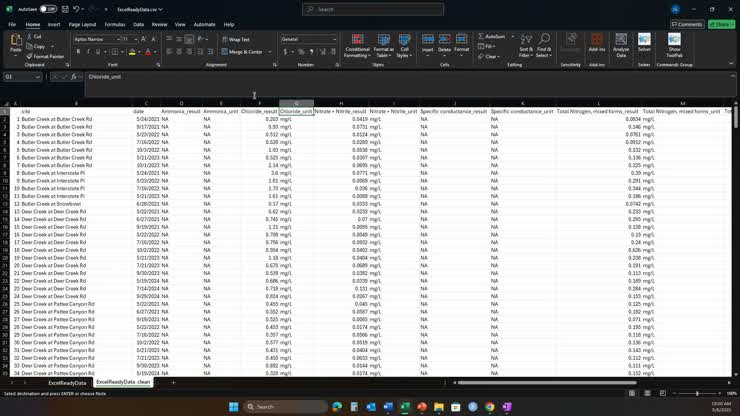Image resolution: width=740 pixels, height=416 pixels.
Task: Add a new sheet with plus button
Action: pos(173,382)
